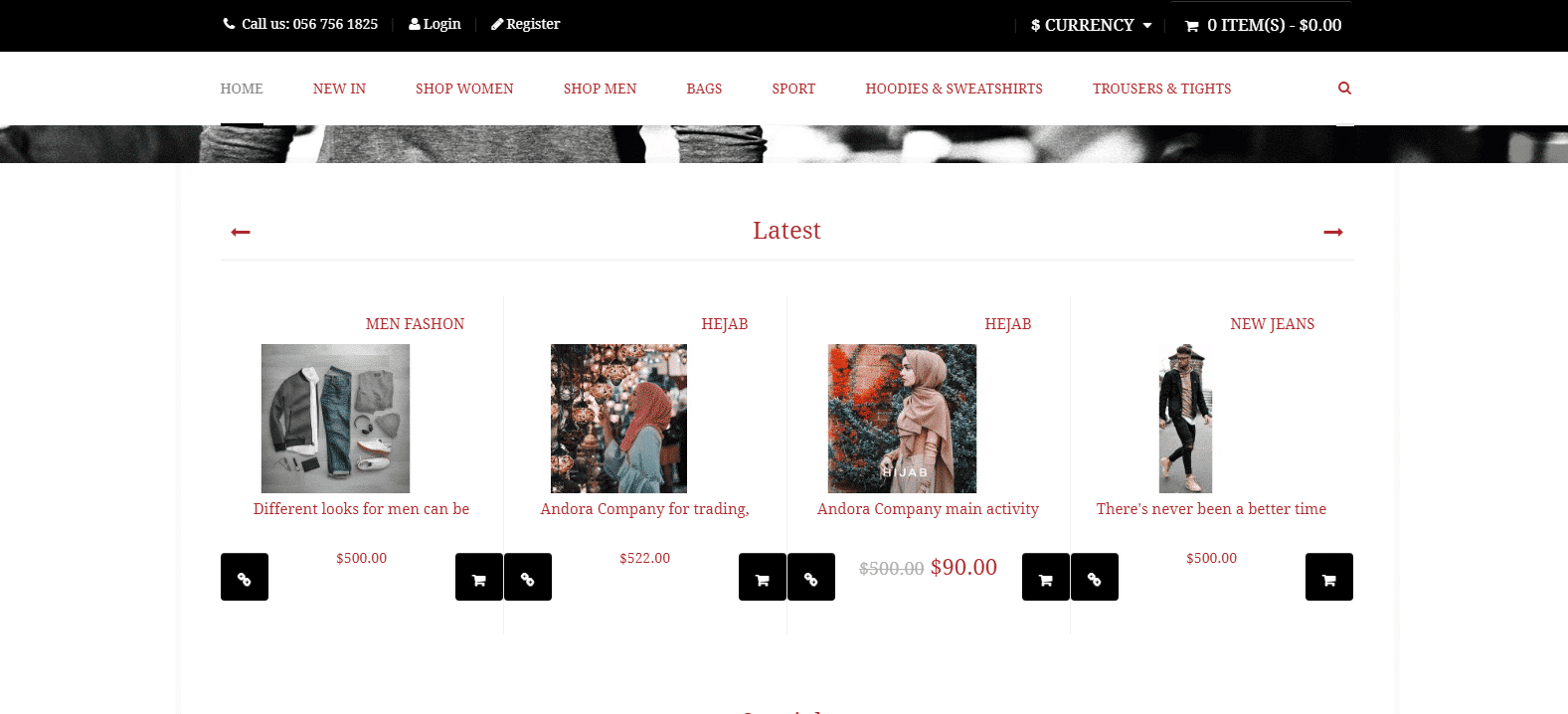The height and width of the screenshot is (714, 1568).
Task: Open the New Jeans product title
Action: tap(1272, 324)
